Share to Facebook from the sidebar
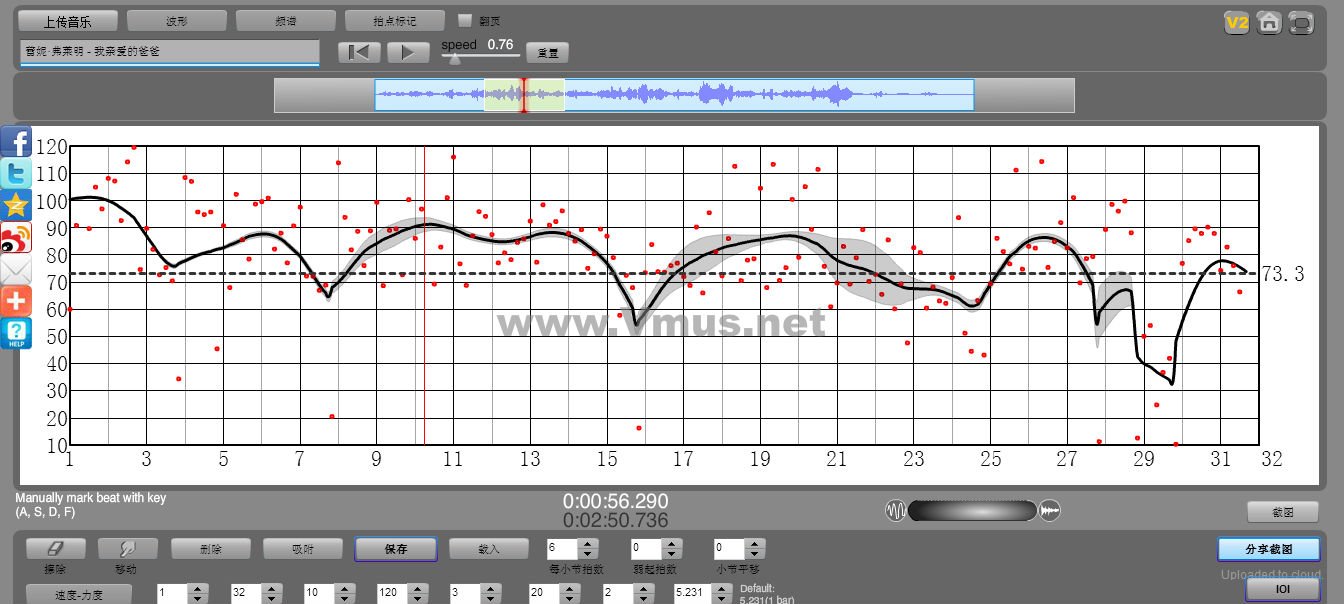 16,141
